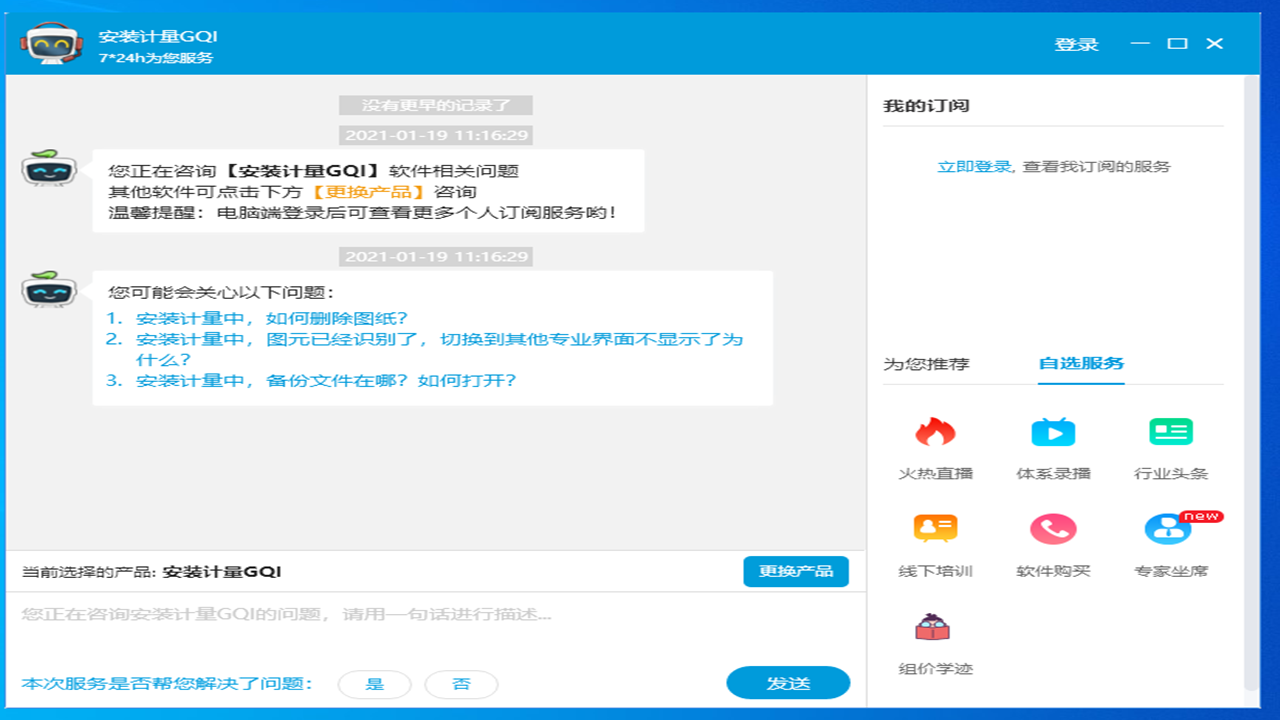This screenshot has width=1280, height=720.
Task: Open the 软件购买 software purchase icon
Action: click(1055, 528)
